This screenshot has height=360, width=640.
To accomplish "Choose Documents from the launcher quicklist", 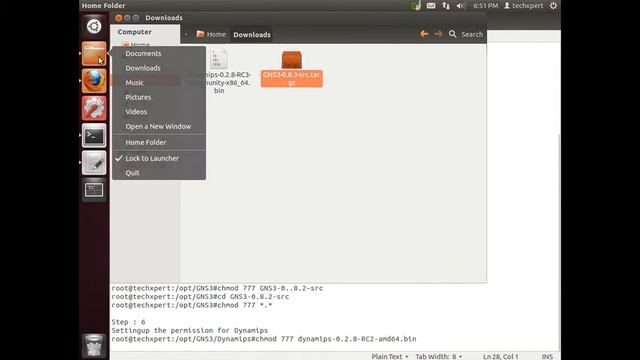I will point(143,53).
